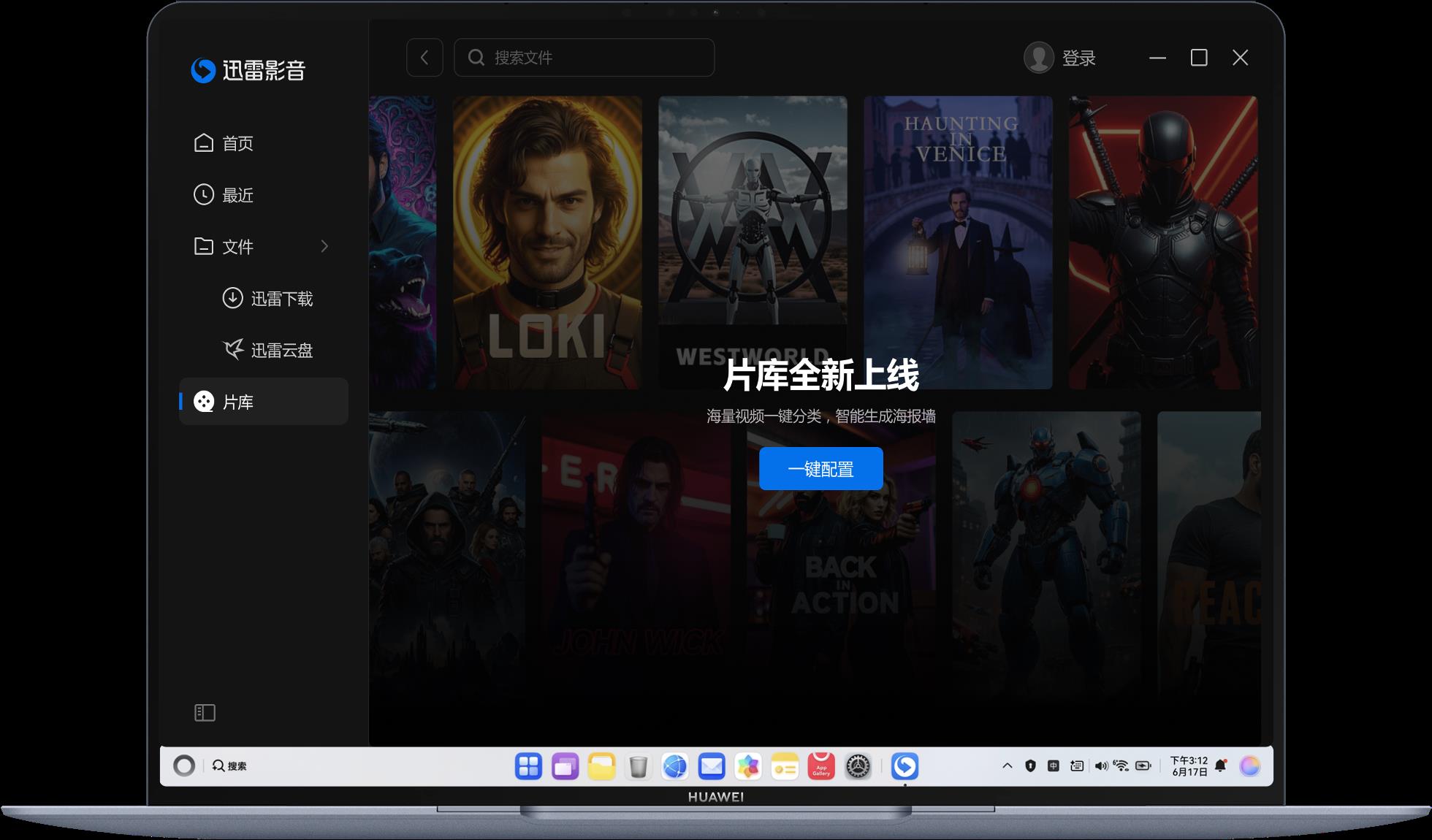
Task: Open the yellow file manager icon
Action: (x=601, y=766)
